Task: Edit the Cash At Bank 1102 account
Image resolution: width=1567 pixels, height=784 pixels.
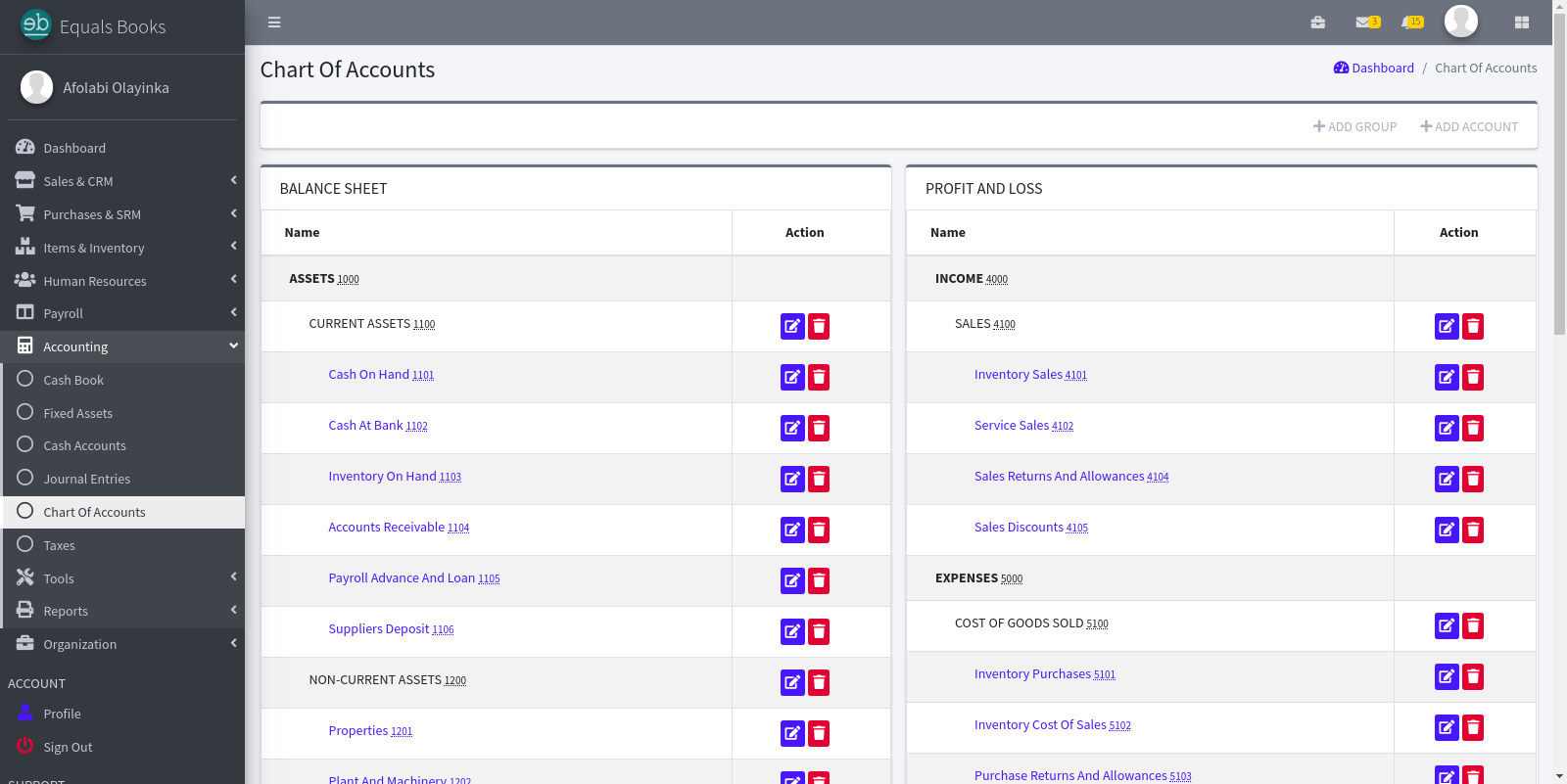Action: pos(792,428)
